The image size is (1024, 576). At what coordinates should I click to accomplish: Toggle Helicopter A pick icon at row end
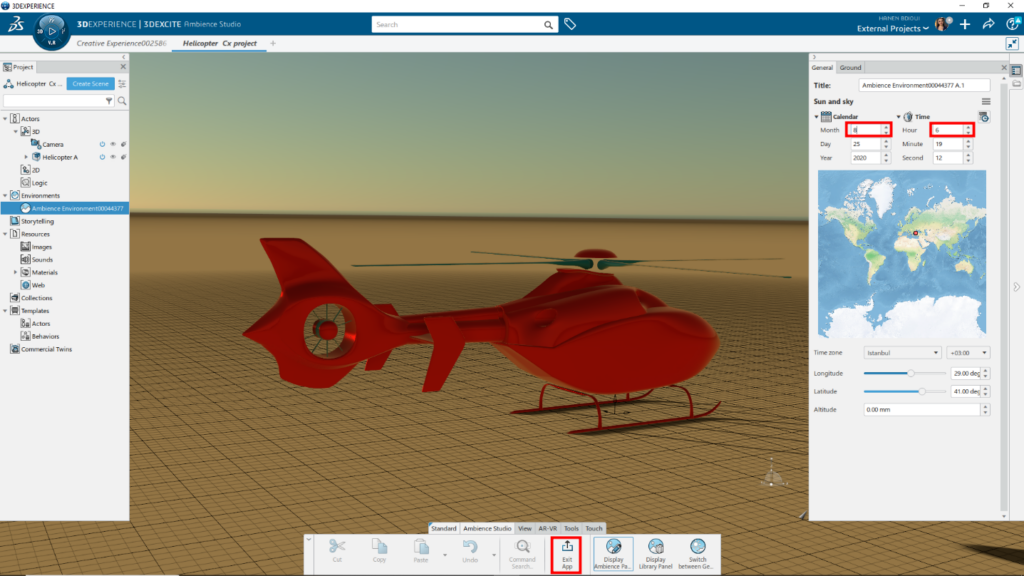point(123,157)
